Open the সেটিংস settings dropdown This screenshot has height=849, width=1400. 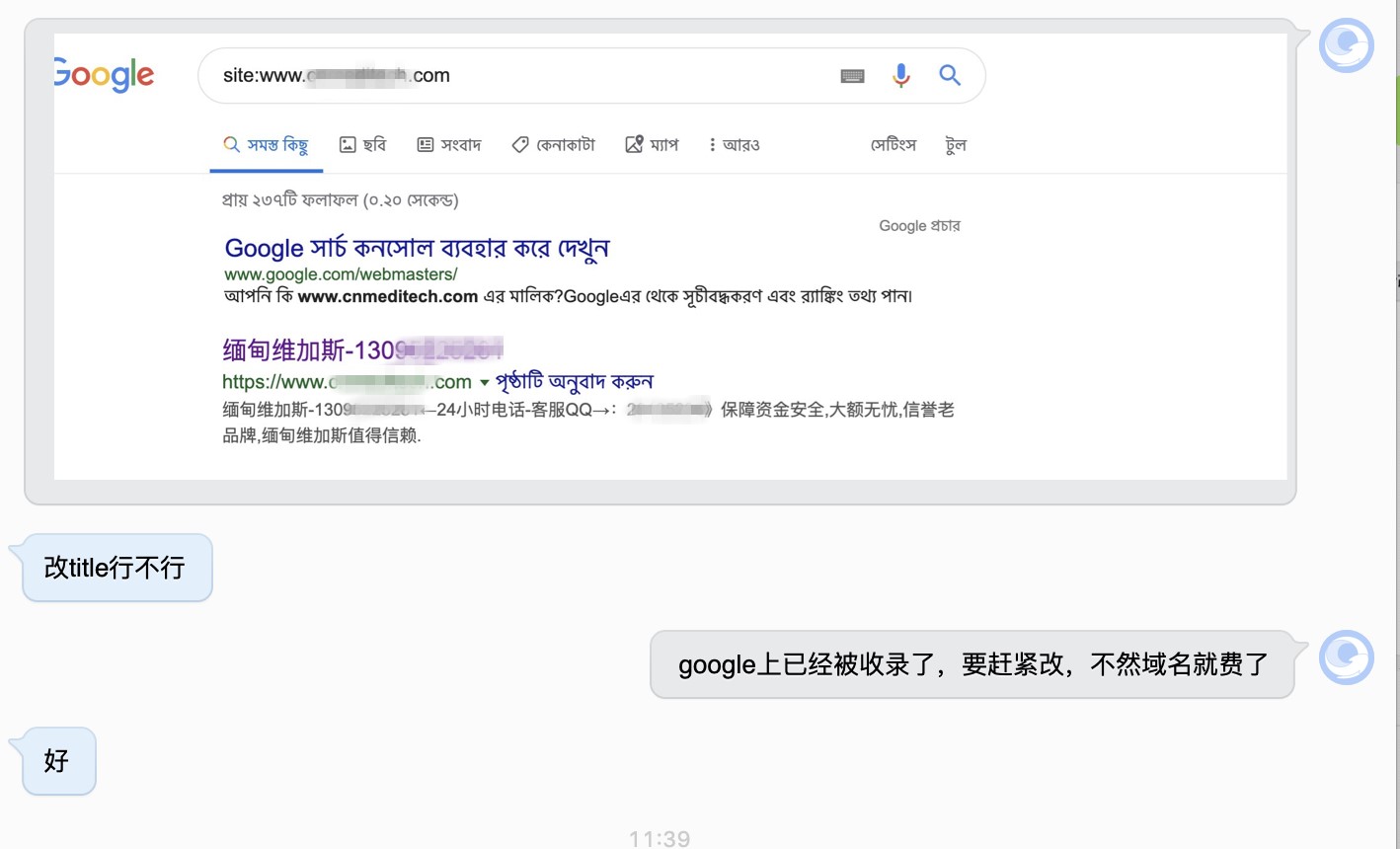pyautogui.click(x=892, y=144)
